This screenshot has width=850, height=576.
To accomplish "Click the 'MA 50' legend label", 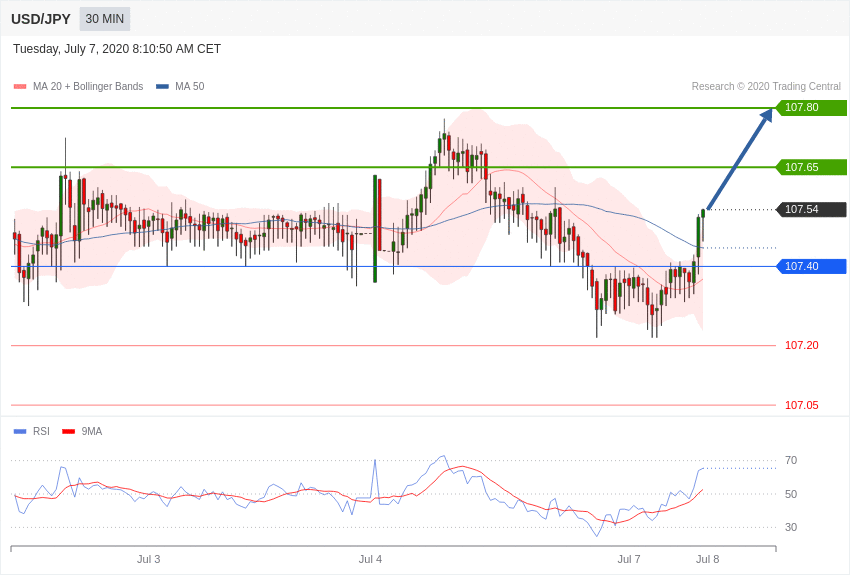I will tap(190, 86).
